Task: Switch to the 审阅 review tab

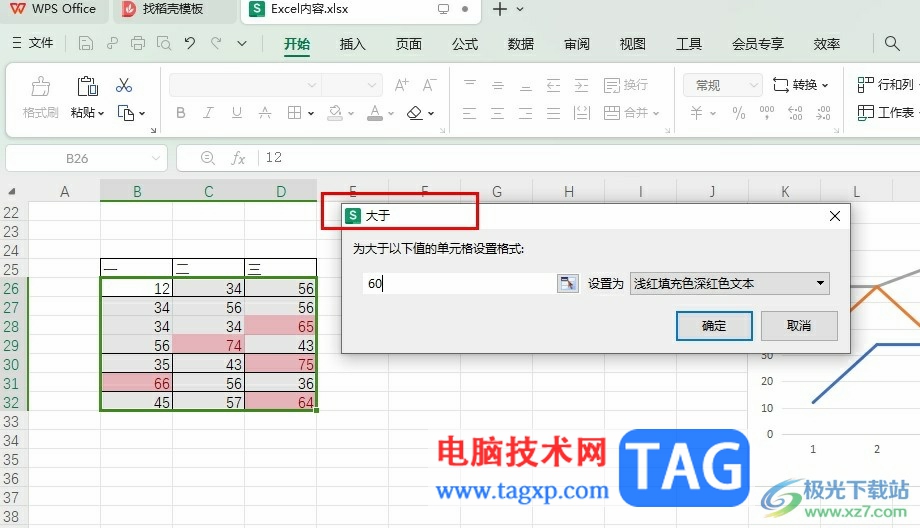Action: 577,44
